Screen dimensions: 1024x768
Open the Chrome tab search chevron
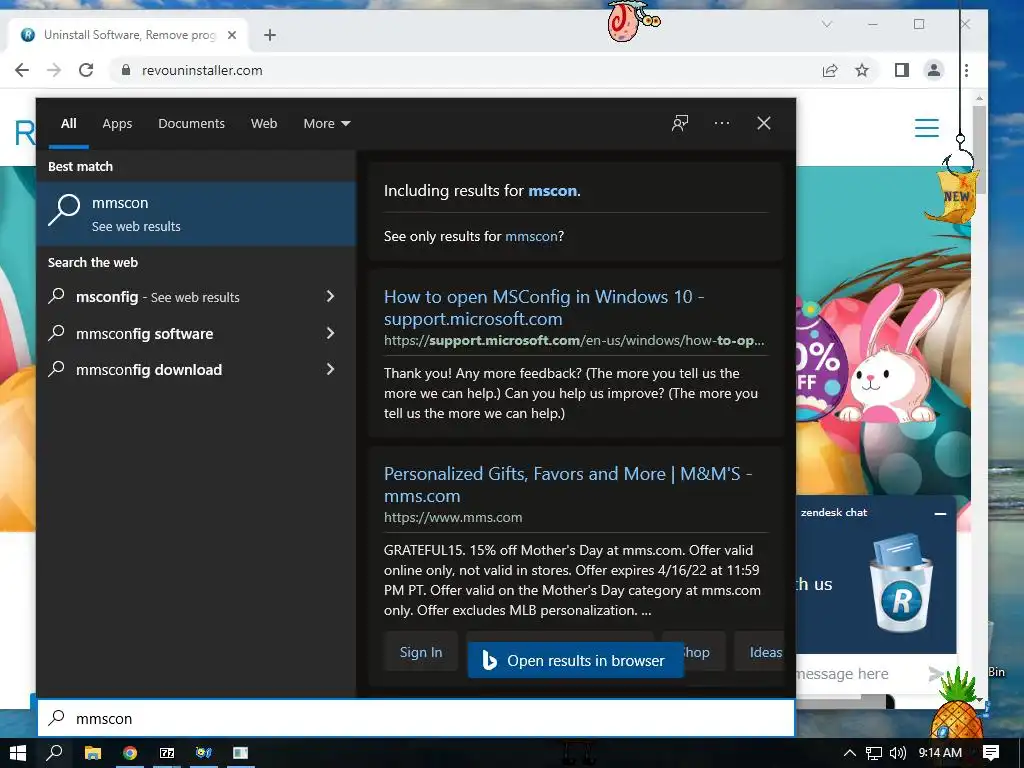pos(827,24)
